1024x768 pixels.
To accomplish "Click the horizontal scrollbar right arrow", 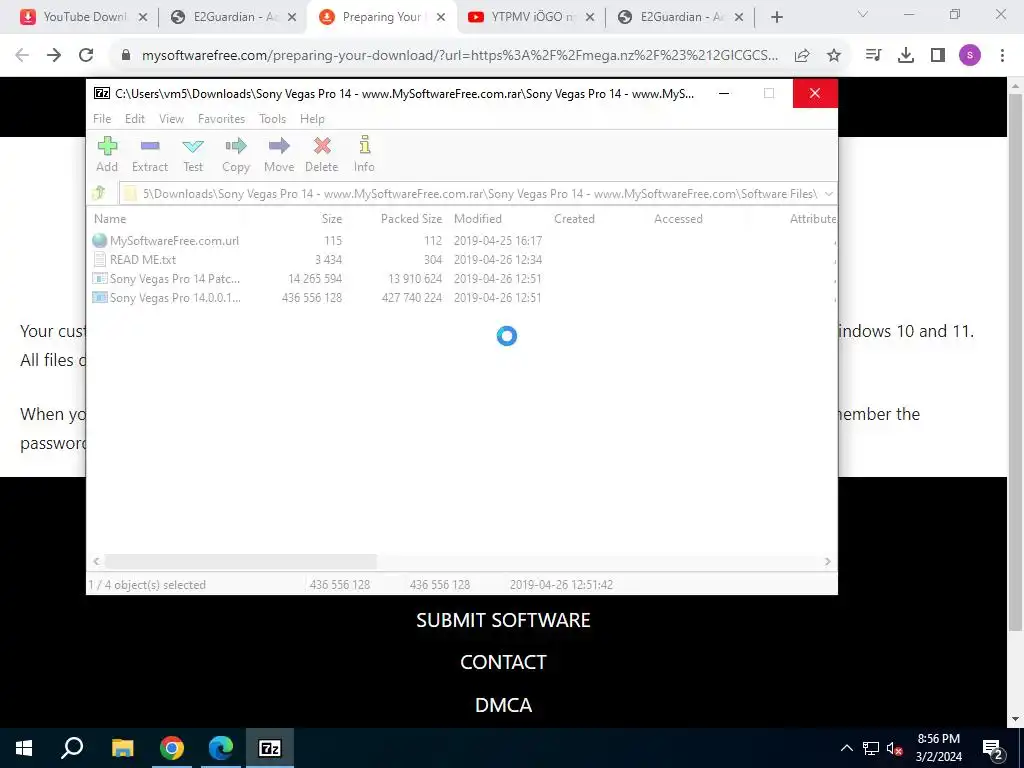I will click(x=827, y=562).
